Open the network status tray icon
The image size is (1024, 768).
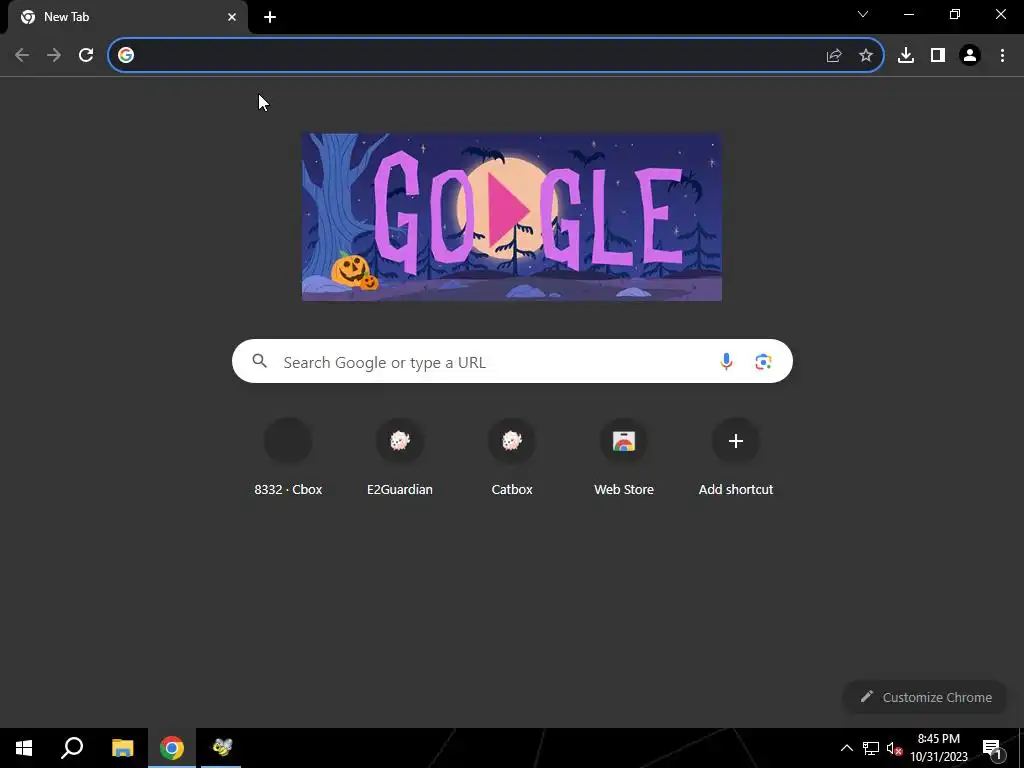tap(871, 748)
